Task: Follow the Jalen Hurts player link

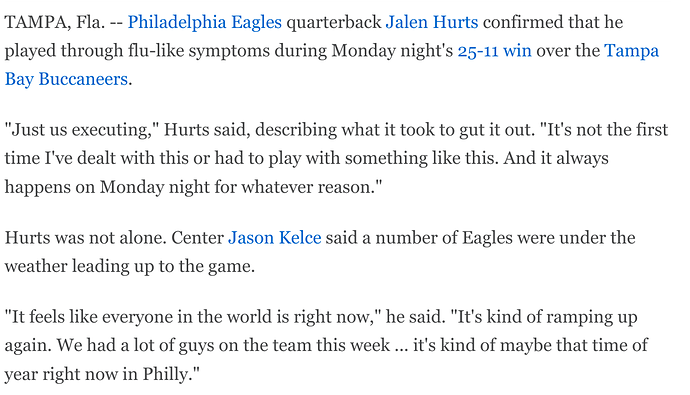Action: (432, 22)
